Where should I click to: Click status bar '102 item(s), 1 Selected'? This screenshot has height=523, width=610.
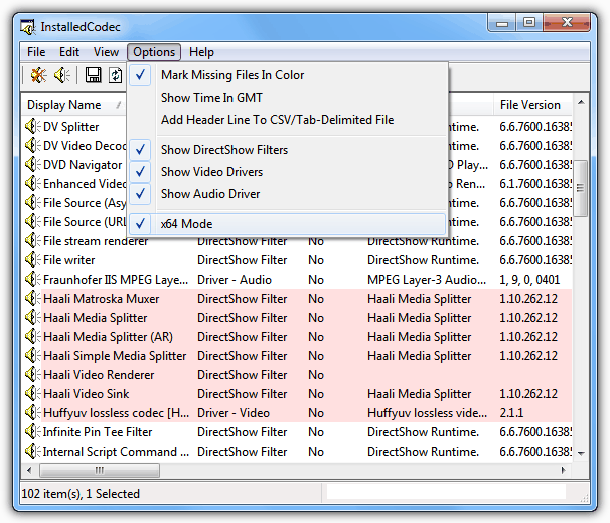click(x=81, y=493)
